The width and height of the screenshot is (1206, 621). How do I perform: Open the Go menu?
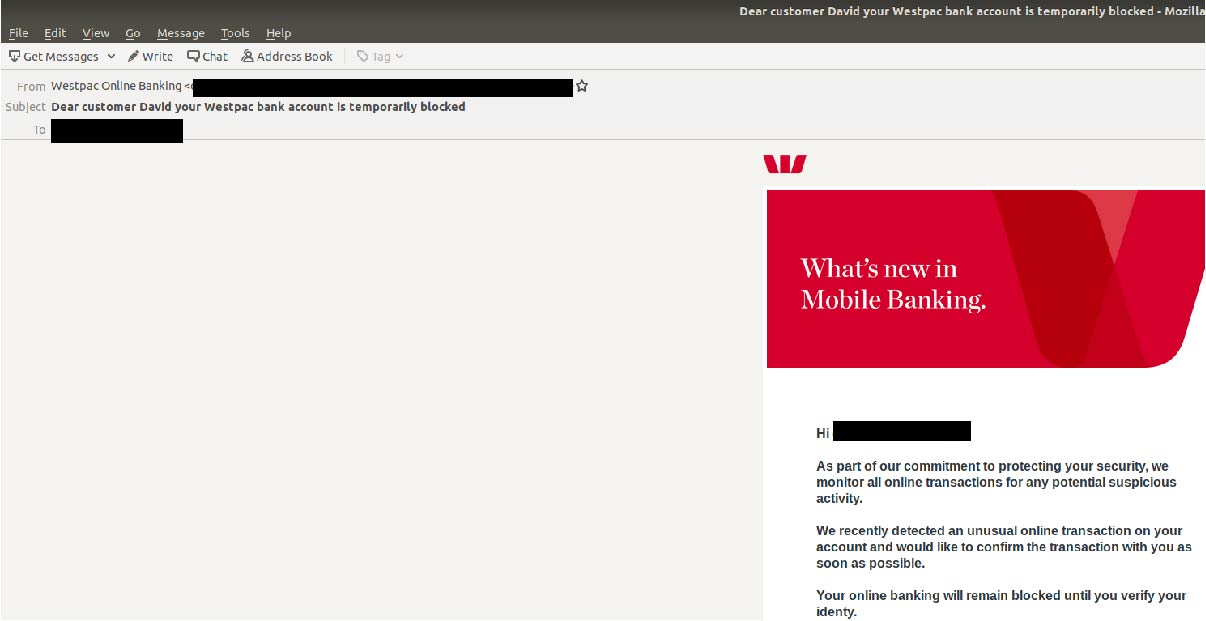point(133,33)
